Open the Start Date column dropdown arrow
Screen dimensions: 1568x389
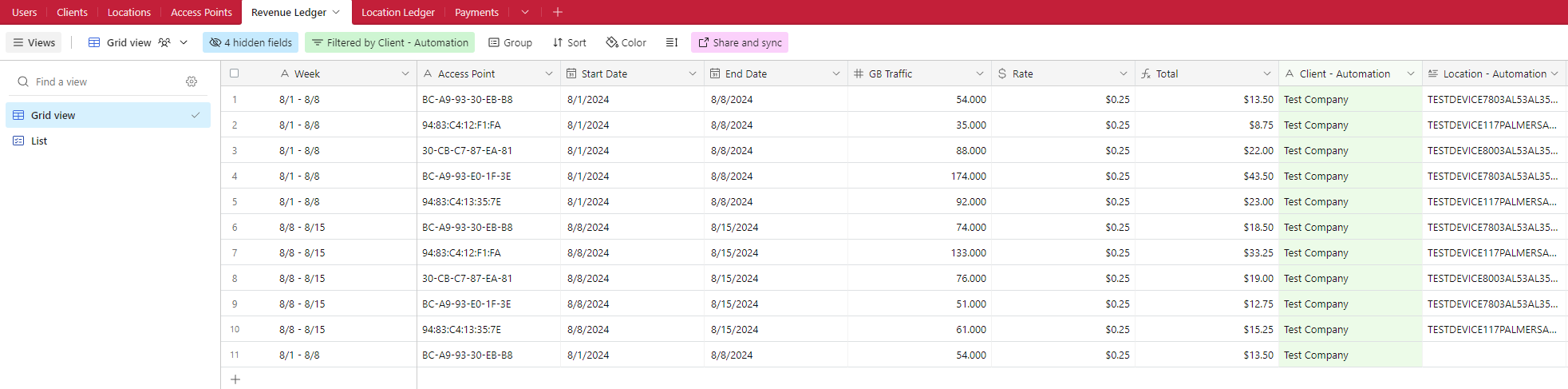(693, 73)
